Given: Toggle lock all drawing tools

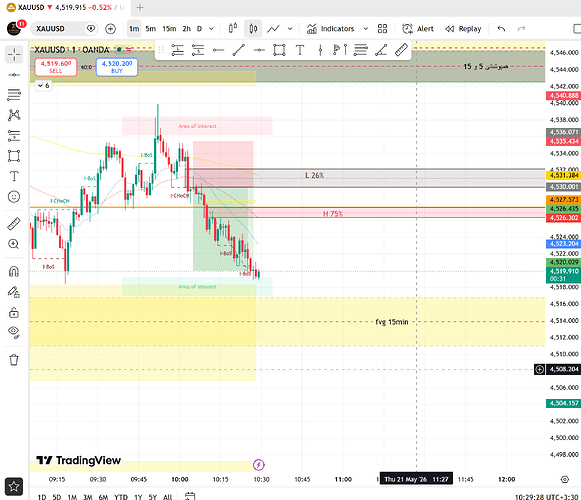Looking at the screenshot, I should pos(14,313).
